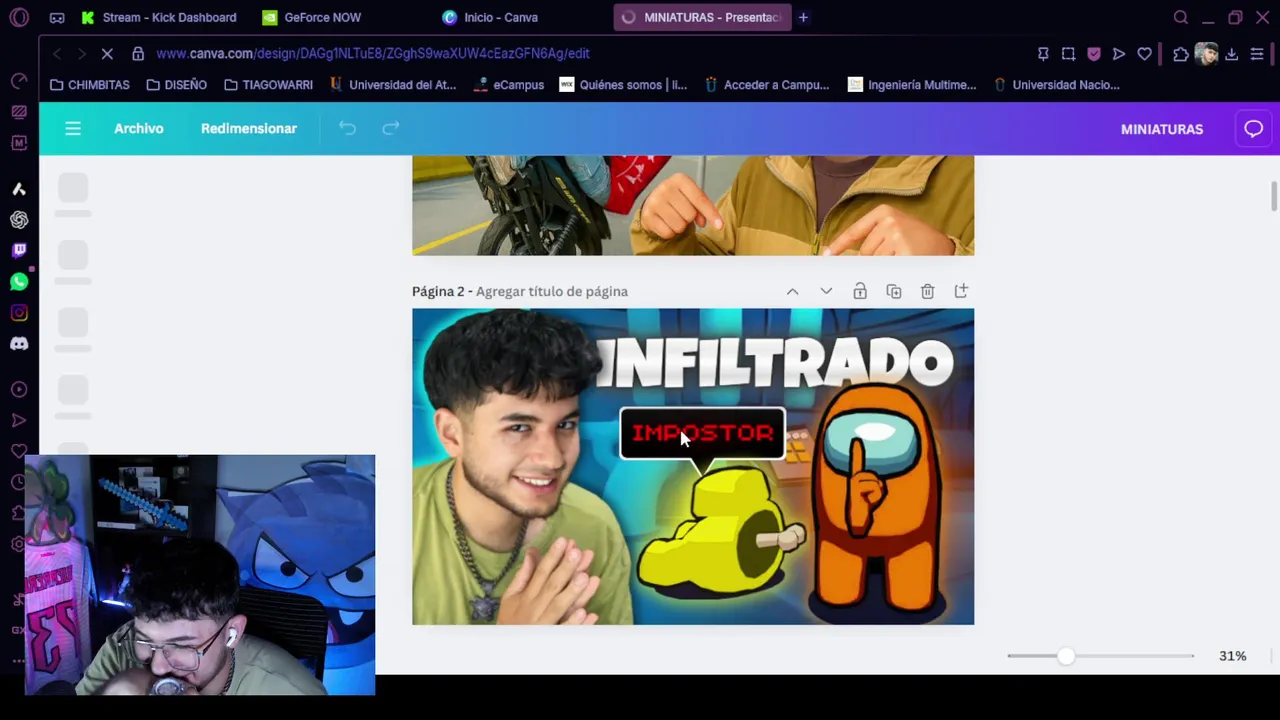Open the eCampus bookmark

coord(508,85)
